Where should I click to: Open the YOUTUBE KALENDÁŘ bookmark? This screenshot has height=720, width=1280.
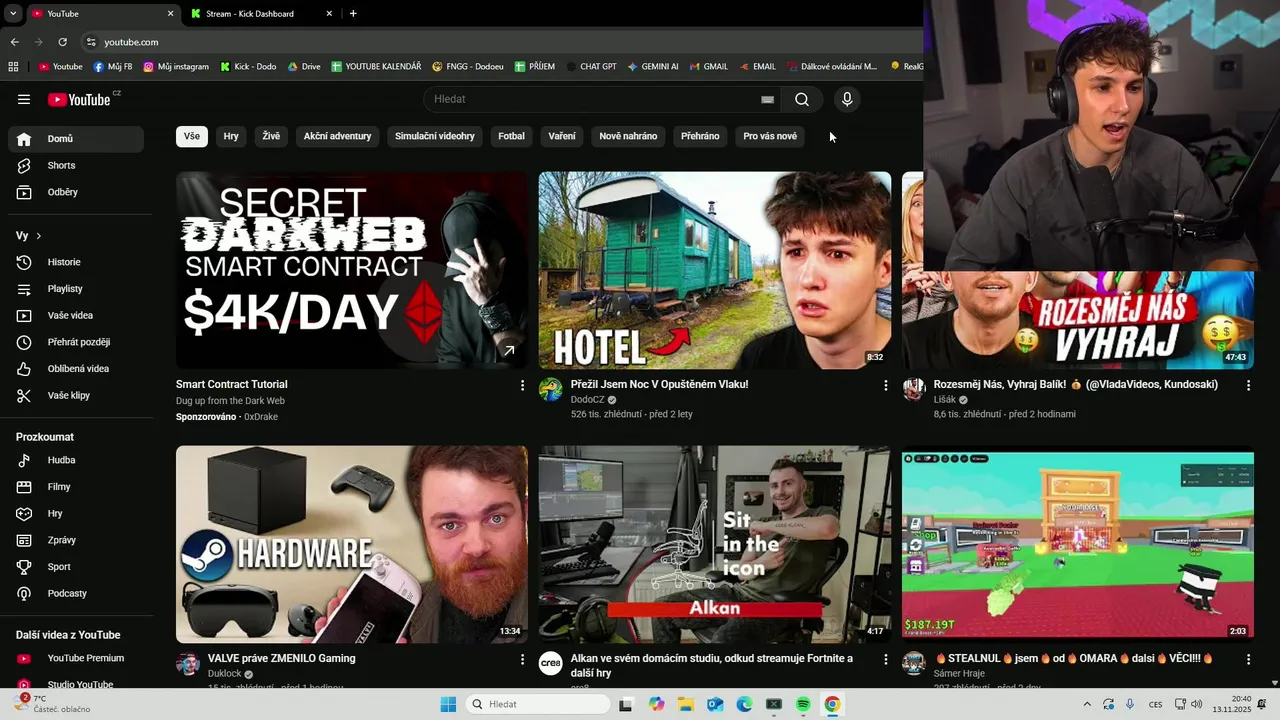pos(376,67)
